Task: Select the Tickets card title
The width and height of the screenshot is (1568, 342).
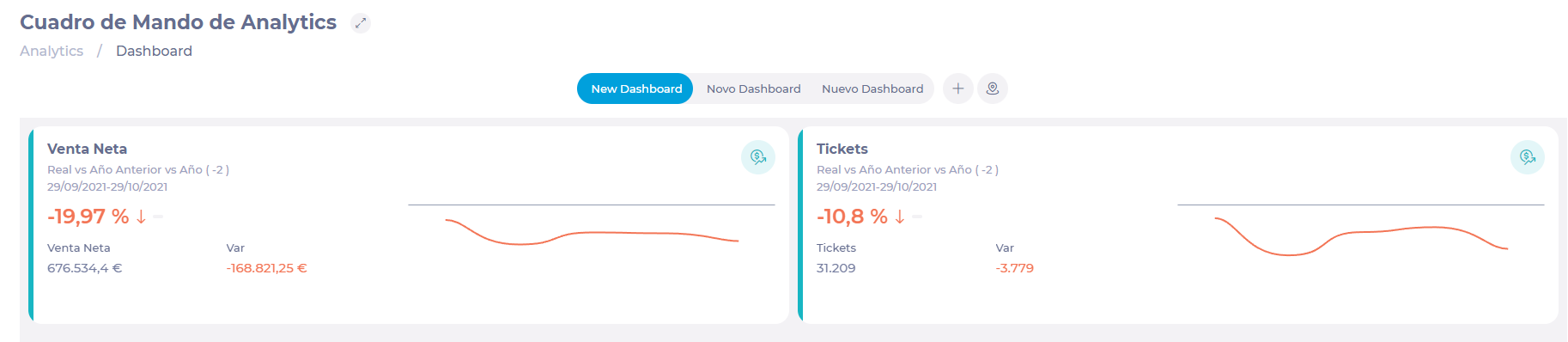Action: pyautogui.click(x=842, y=149)
